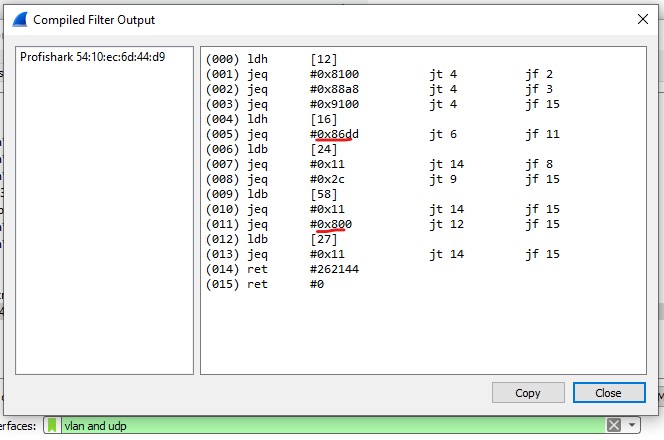Close dialog with X button
This screenshot has height=440, width=664.
[642, 19]
